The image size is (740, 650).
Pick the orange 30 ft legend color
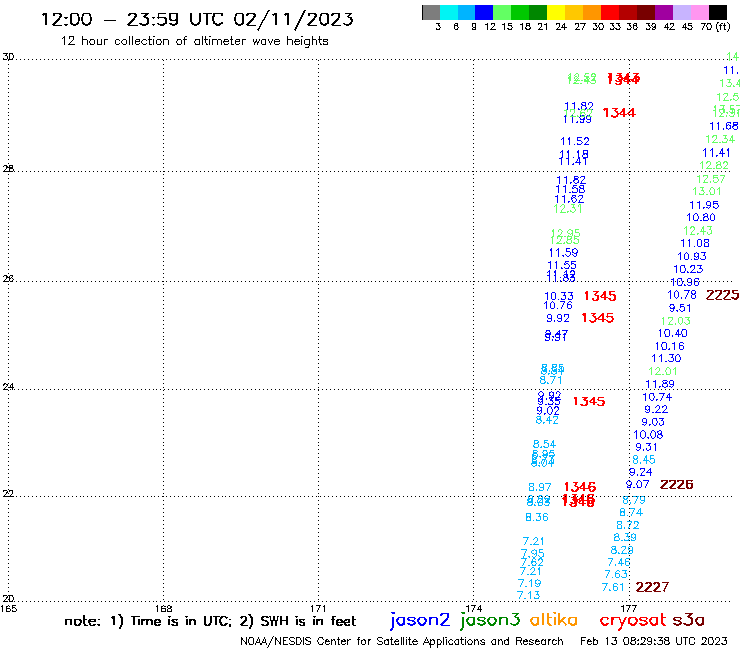[592, 12]
